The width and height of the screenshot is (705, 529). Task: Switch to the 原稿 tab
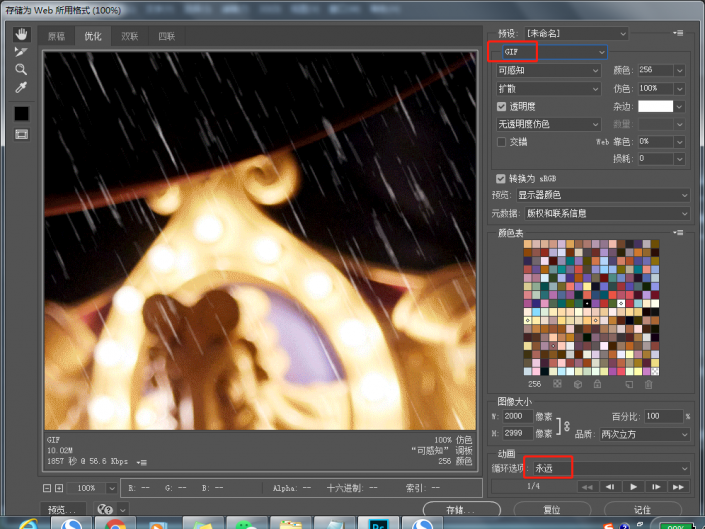coord(56,37)
